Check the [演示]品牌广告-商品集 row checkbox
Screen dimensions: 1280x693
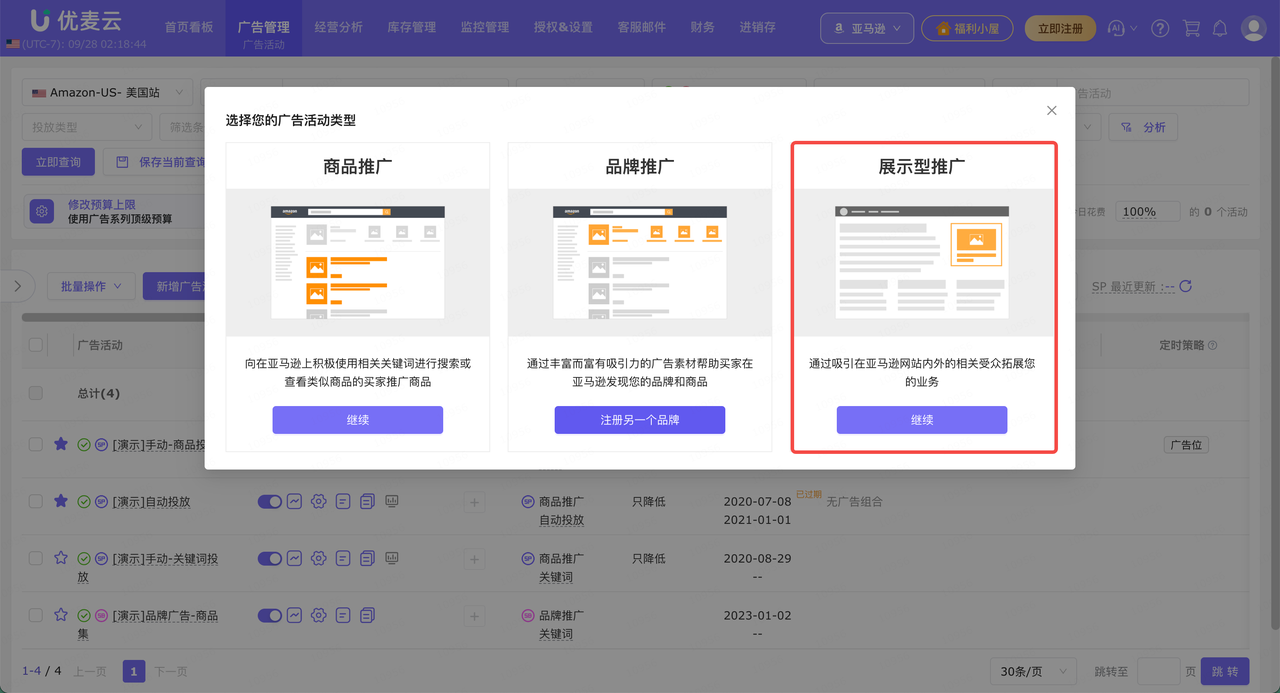pyautogui.click(x=36, y=615)
